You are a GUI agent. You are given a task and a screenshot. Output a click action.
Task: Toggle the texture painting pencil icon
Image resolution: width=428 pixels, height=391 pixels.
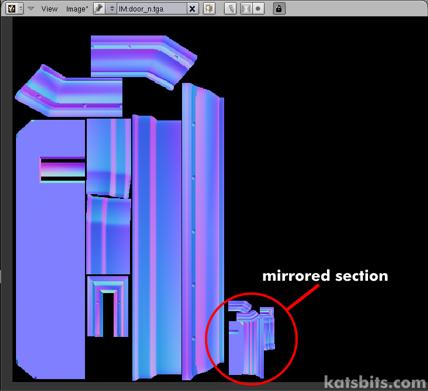tap(230, 9)
